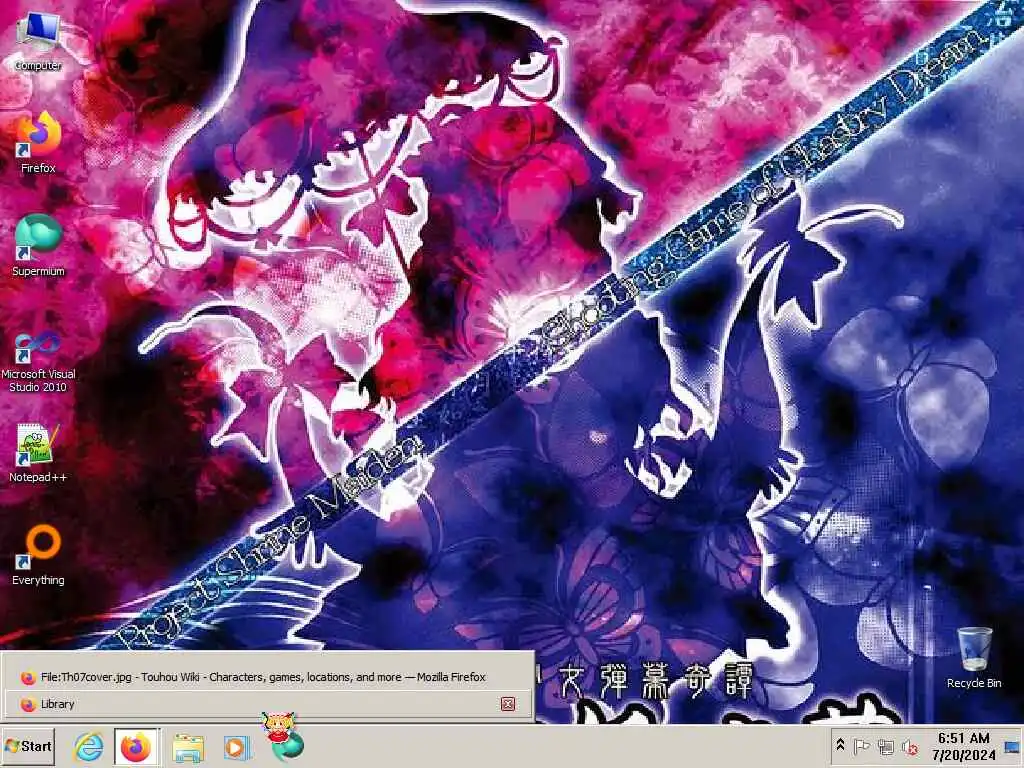
Task: Open the Start menu
Action: point(28,746)
